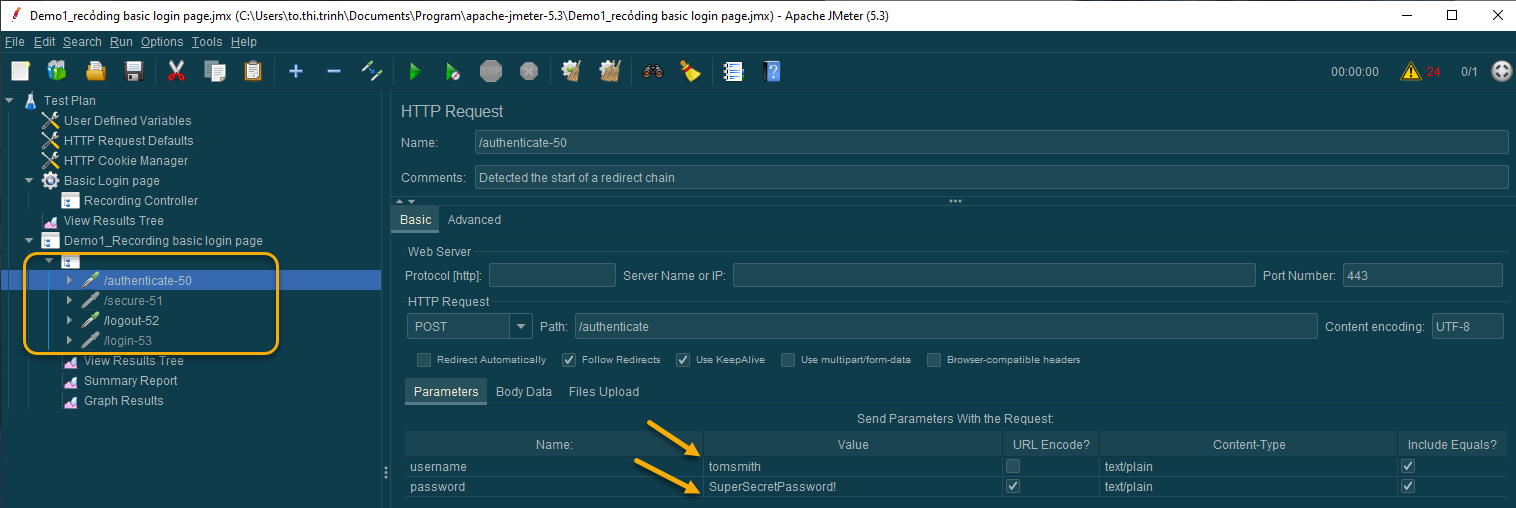Save the test plan with floppy icon
Viewport: 1516px width, 508px height.
(x=134, y=71)
